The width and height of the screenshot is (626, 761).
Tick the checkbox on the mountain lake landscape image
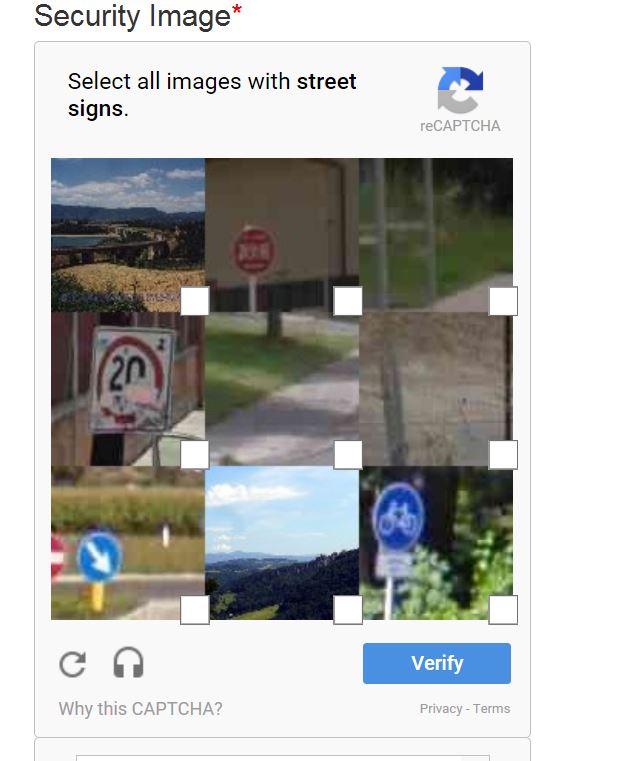tap(195, 301)
